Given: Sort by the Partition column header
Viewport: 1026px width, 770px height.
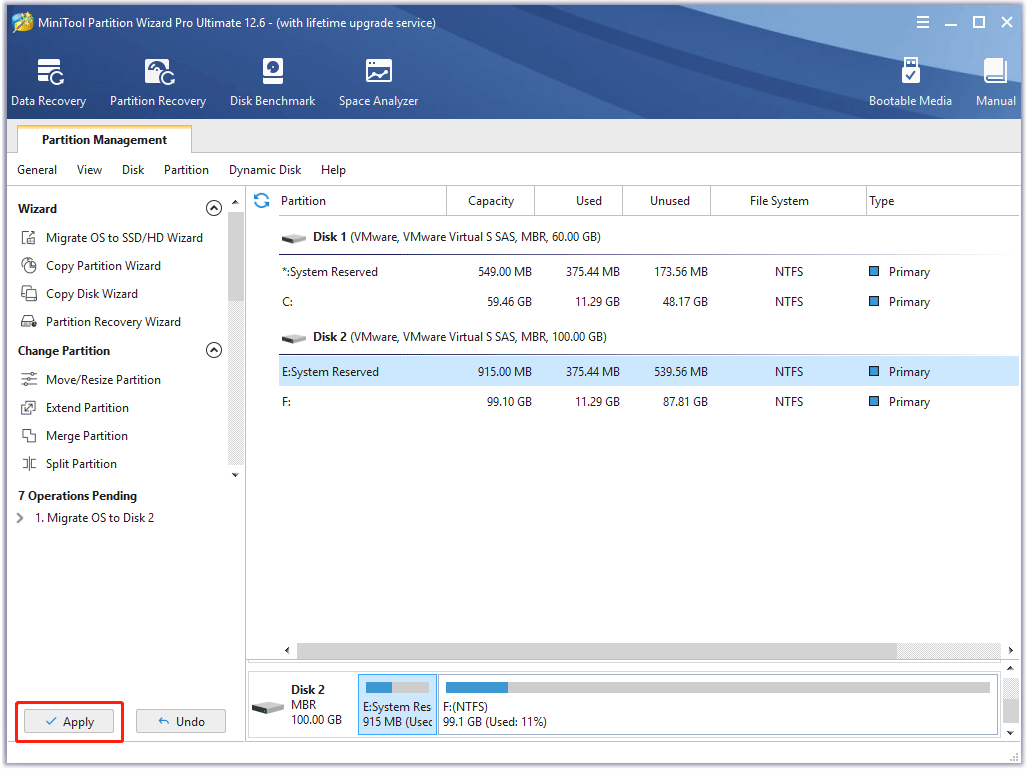Looking at the screenshot, I should tap(361, 201).
